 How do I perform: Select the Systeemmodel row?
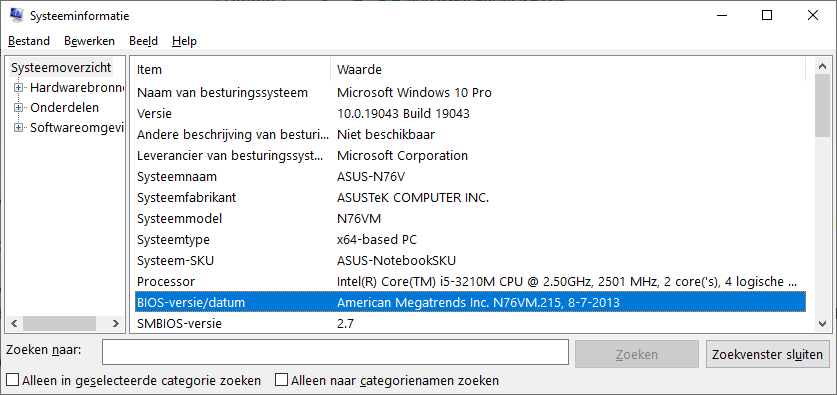coord(470,219)
